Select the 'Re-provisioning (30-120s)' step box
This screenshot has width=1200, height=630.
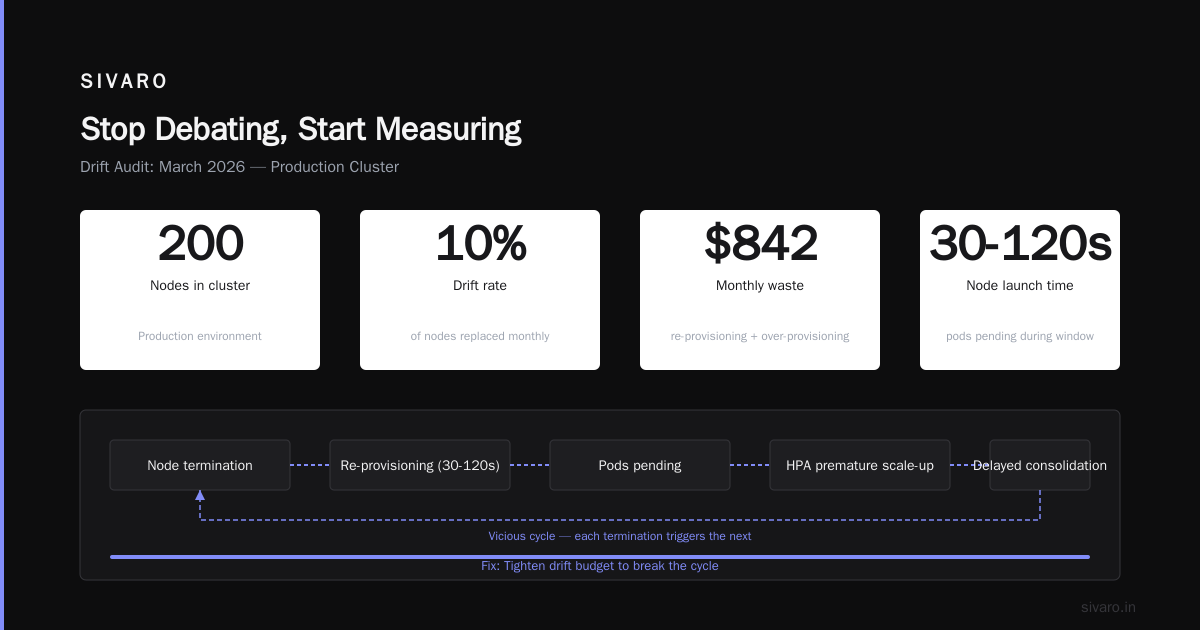click(x=420, y=465)
